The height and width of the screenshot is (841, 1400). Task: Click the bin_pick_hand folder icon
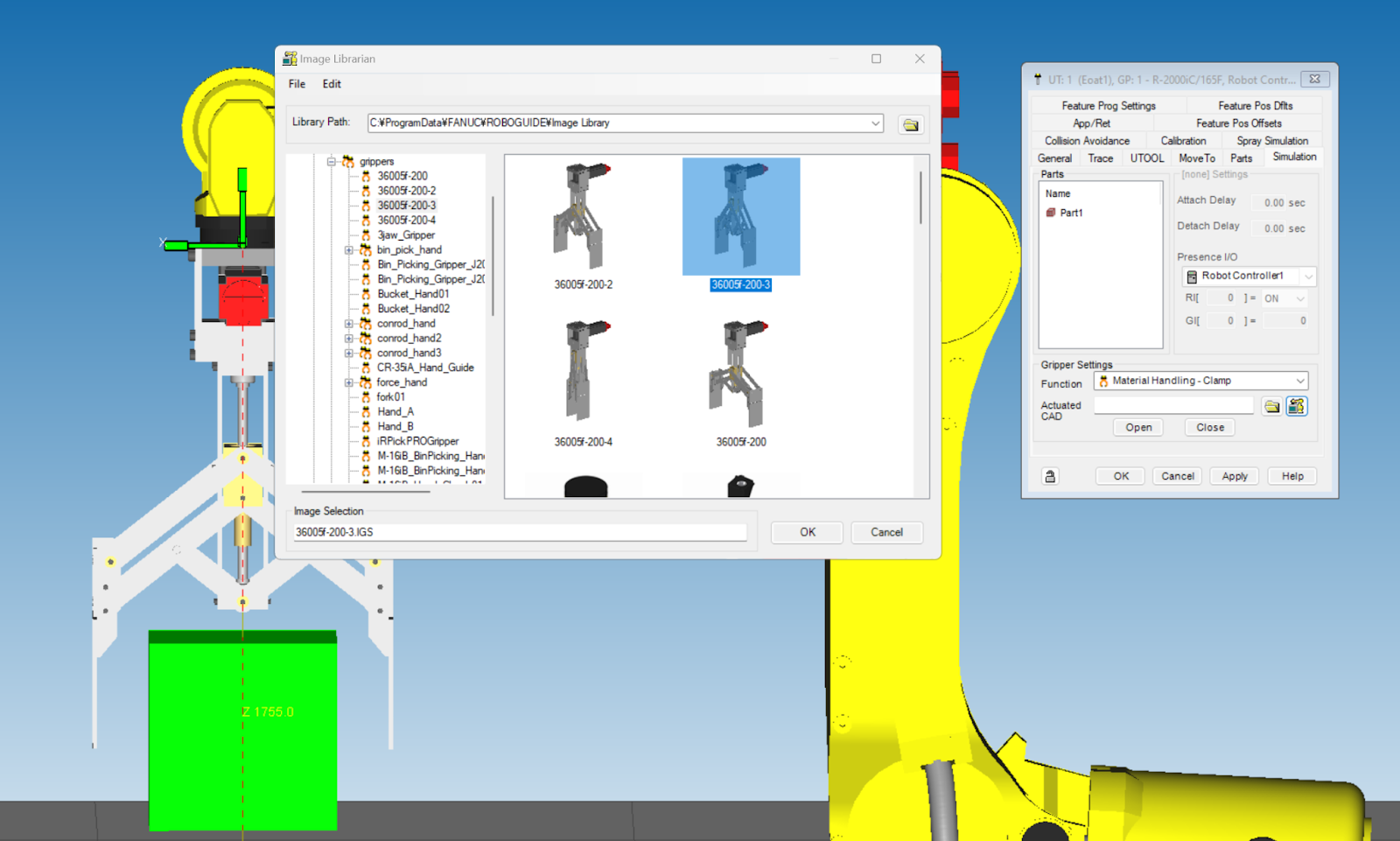pos(366,250)
